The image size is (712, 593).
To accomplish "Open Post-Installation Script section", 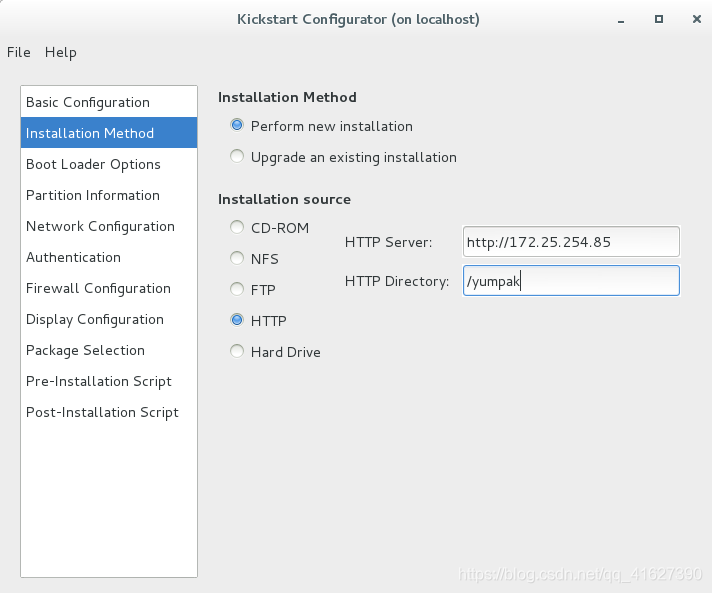I will point(109,412).
